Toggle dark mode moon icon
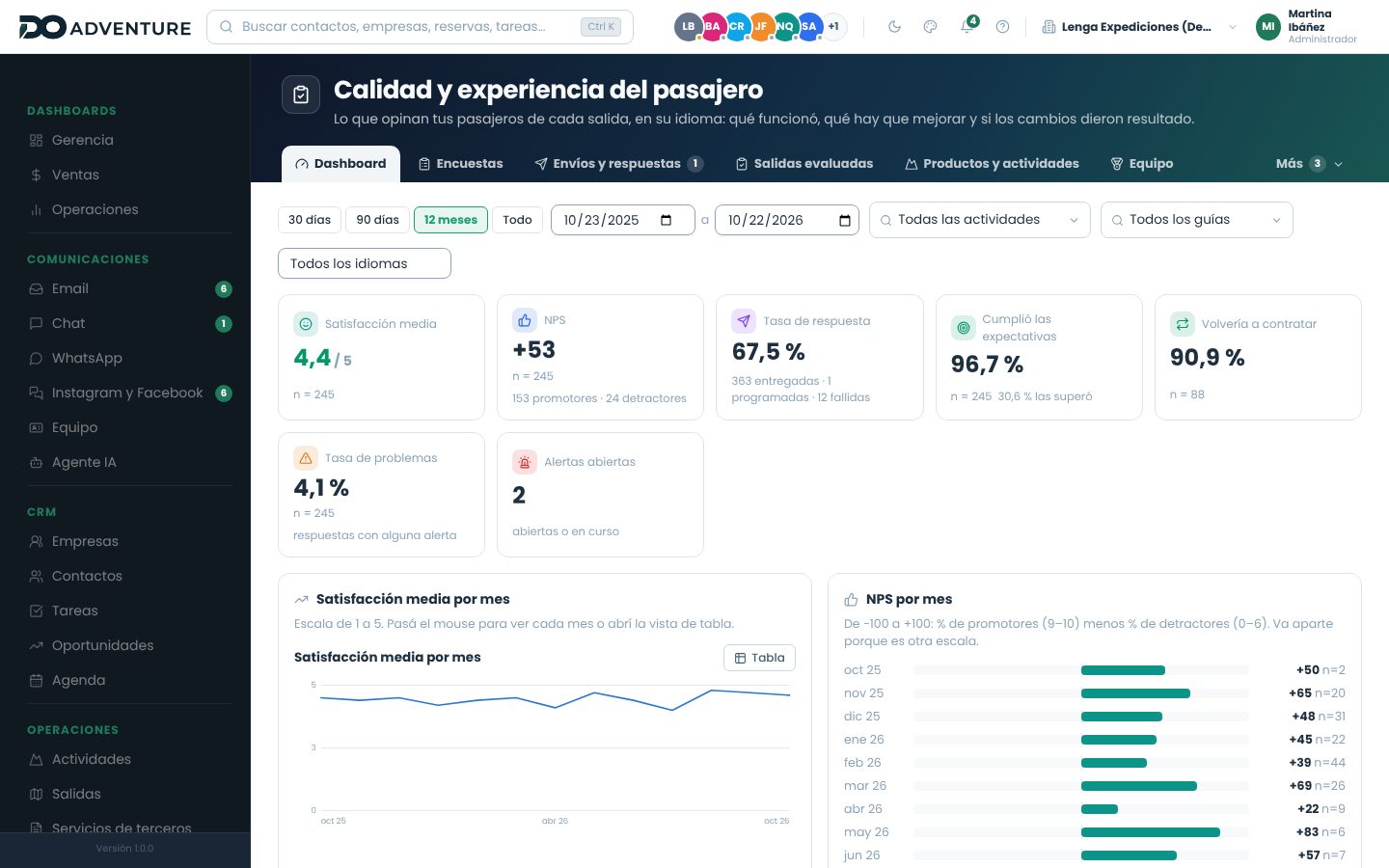The image size is (1389, 868). [894, 27]
